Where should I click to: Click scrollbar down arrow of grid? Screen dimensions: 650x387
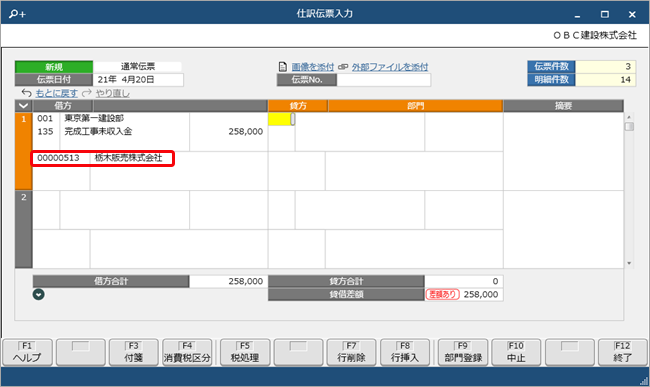629,263
